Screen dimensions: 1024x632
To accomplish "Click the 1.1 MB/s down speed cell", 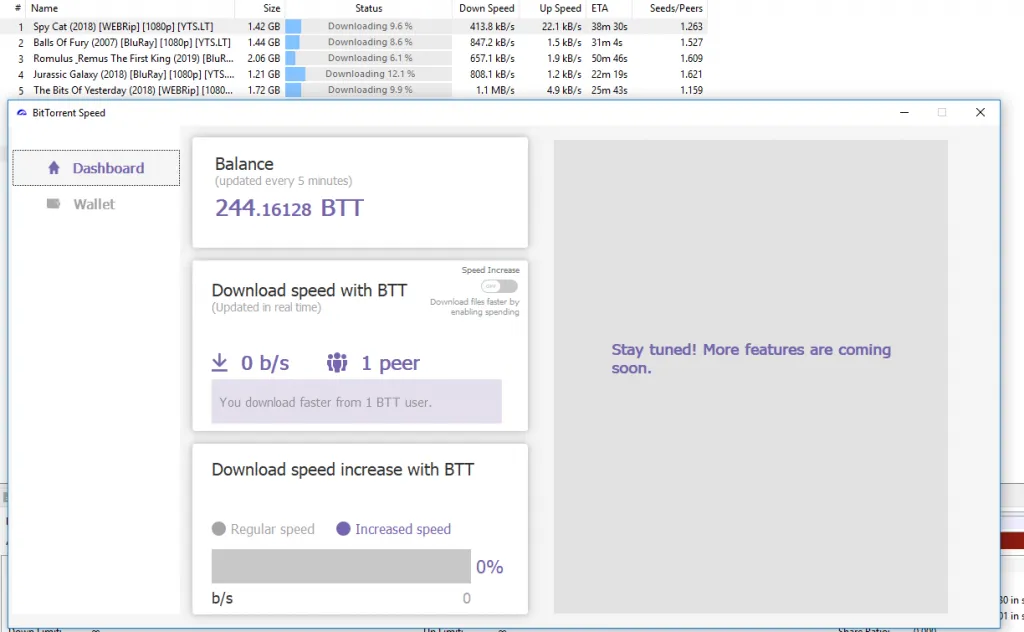I will pos(495,90).
